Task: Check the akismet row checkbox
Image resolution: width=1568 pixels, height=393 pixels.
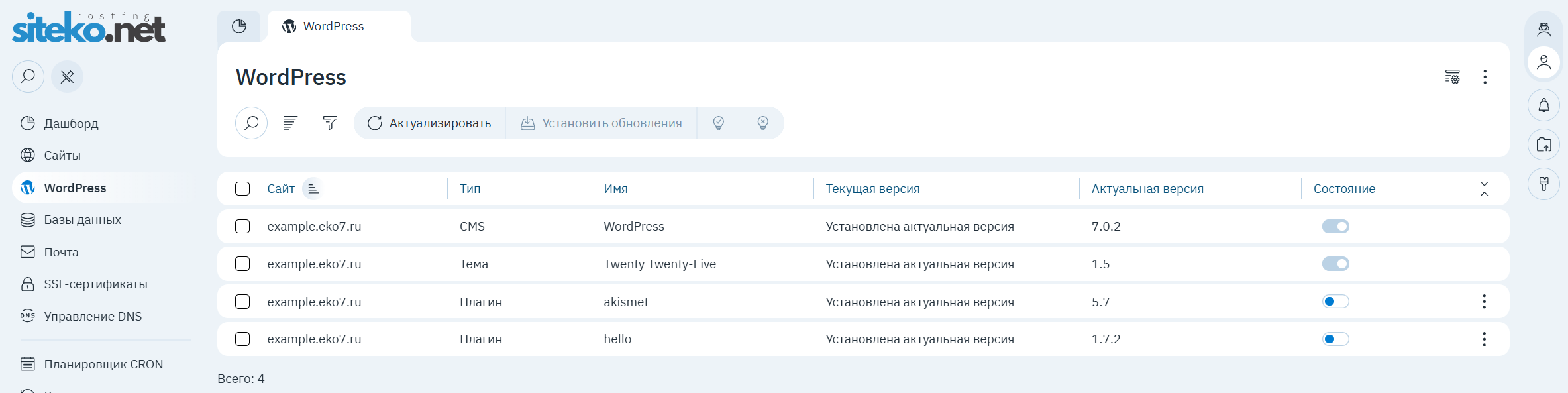Action: coord(242,302)
